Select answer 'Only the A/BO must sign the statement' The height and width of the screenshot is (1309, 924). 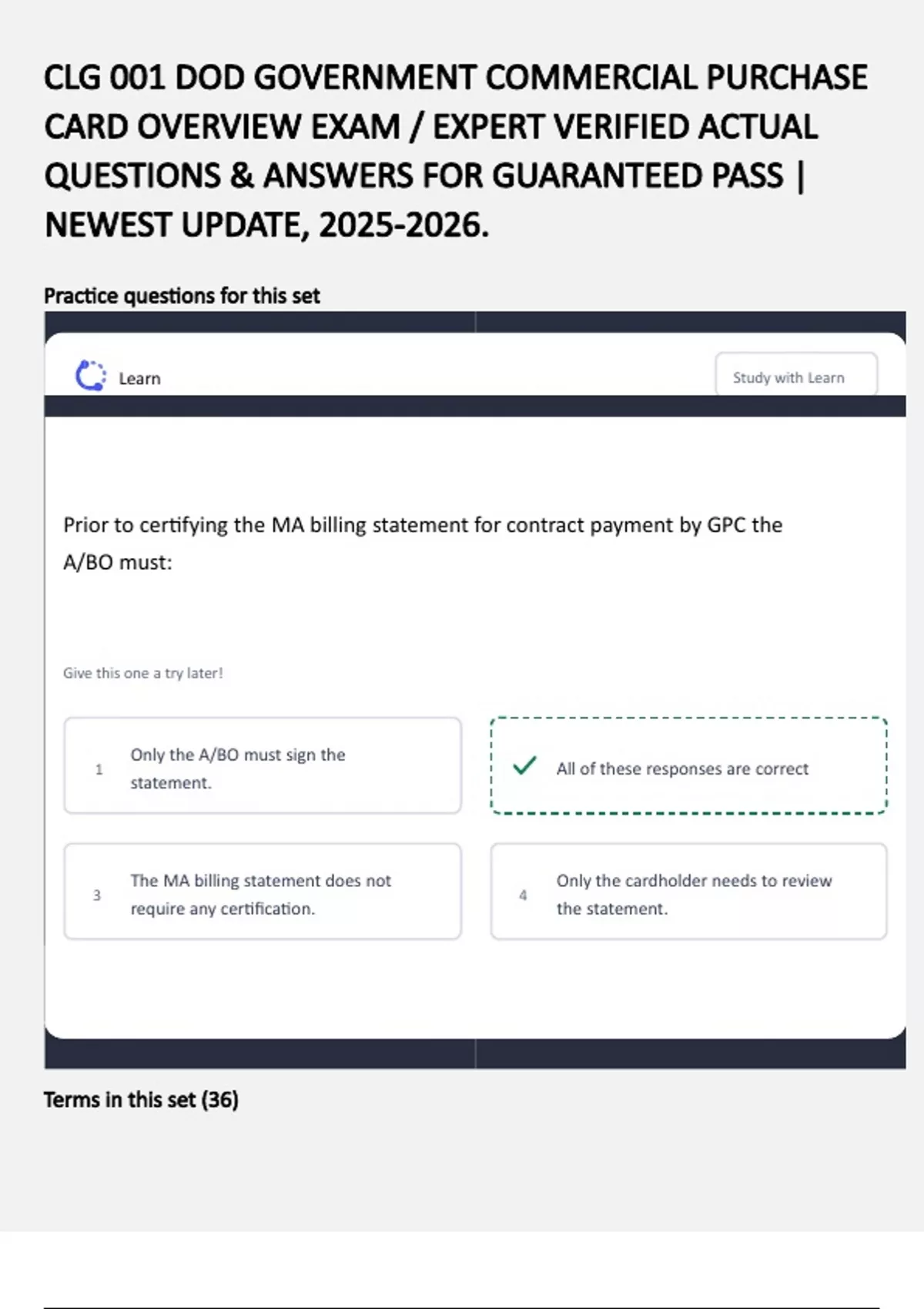pyautogui.click(x=262, y=766)
